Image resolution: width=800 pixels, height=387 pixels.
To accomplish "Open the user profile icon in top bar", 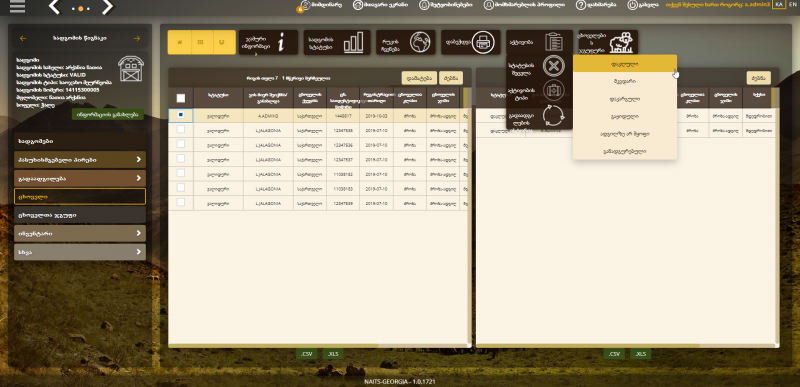I will pyautogui.click(x=489, y=5).
